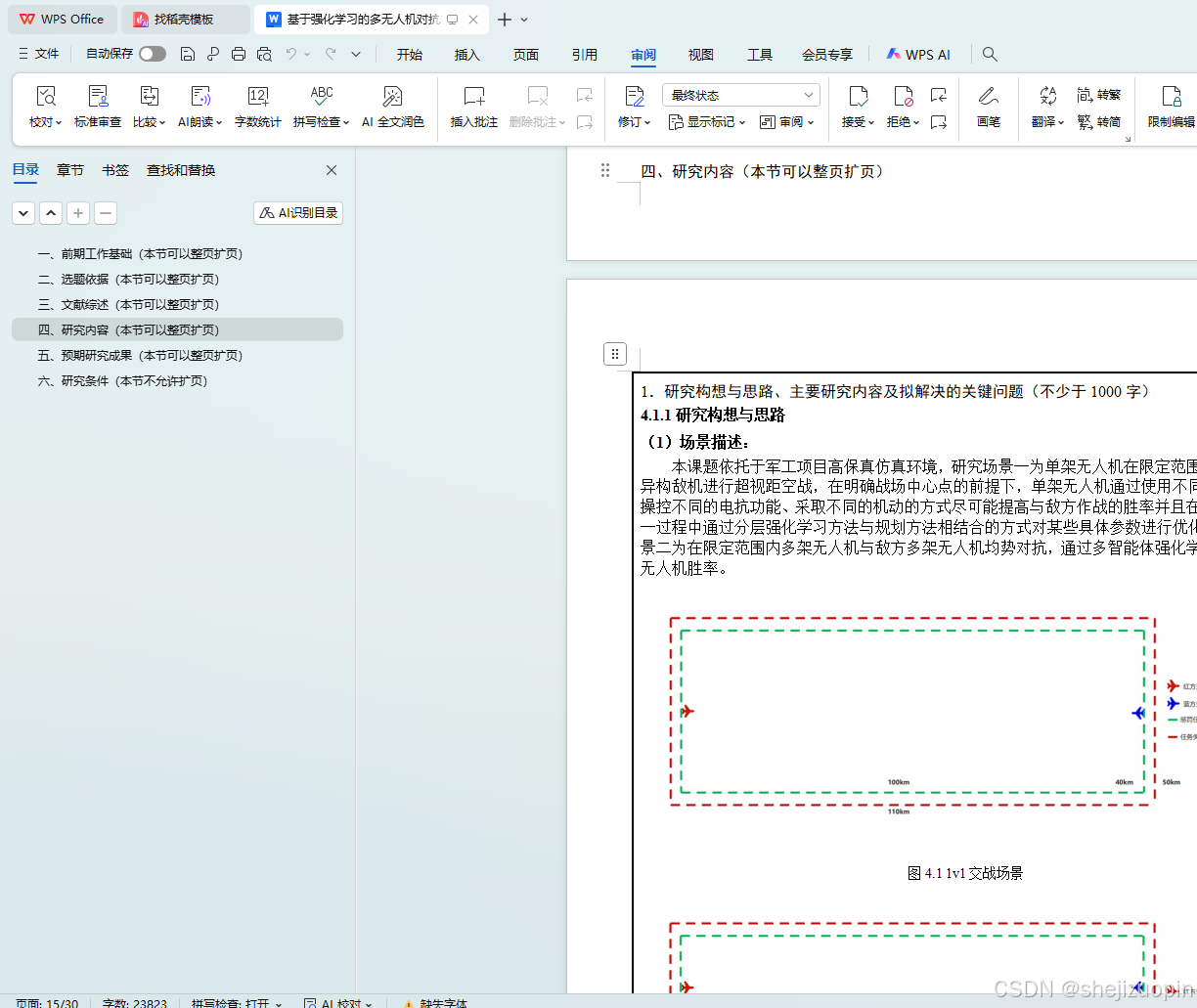This screenshot has width=1197, height=1008.
Task: Switch to the 开始 ribbon tab
Action: point(410,55)
